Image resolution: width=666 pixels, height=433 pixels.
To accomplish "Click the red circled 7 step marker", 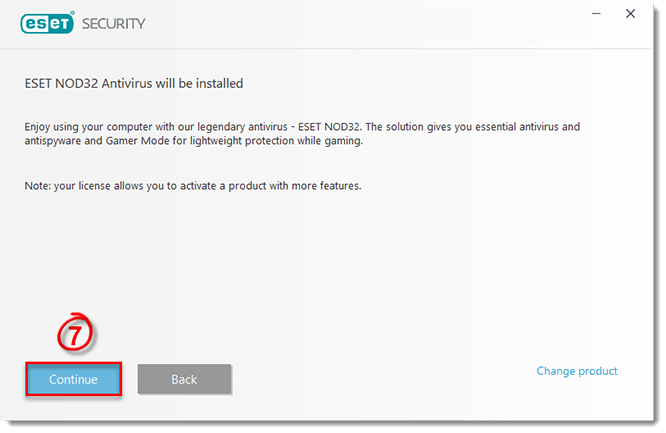I will coord(75,333).
